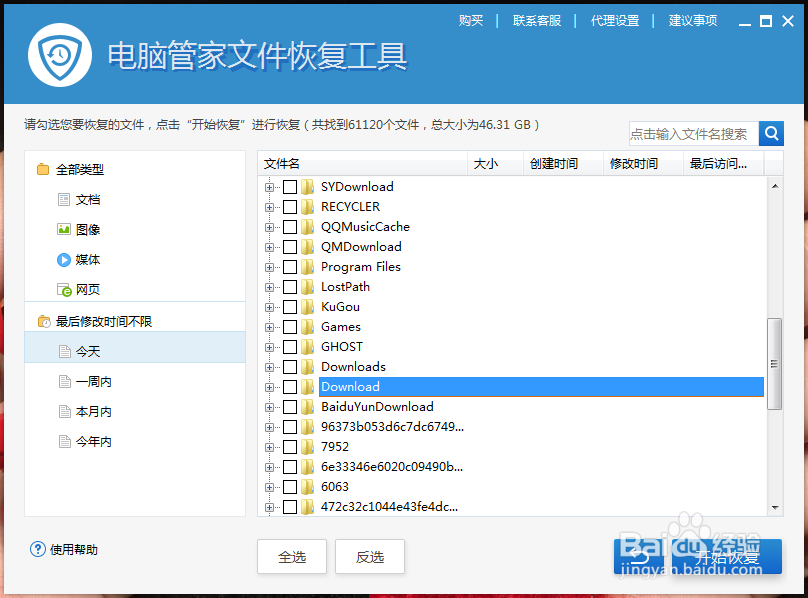Expand the KuGou tree node
Image resolution: width=808 pixels, height=598 pixels.
[x=269, y=307]
